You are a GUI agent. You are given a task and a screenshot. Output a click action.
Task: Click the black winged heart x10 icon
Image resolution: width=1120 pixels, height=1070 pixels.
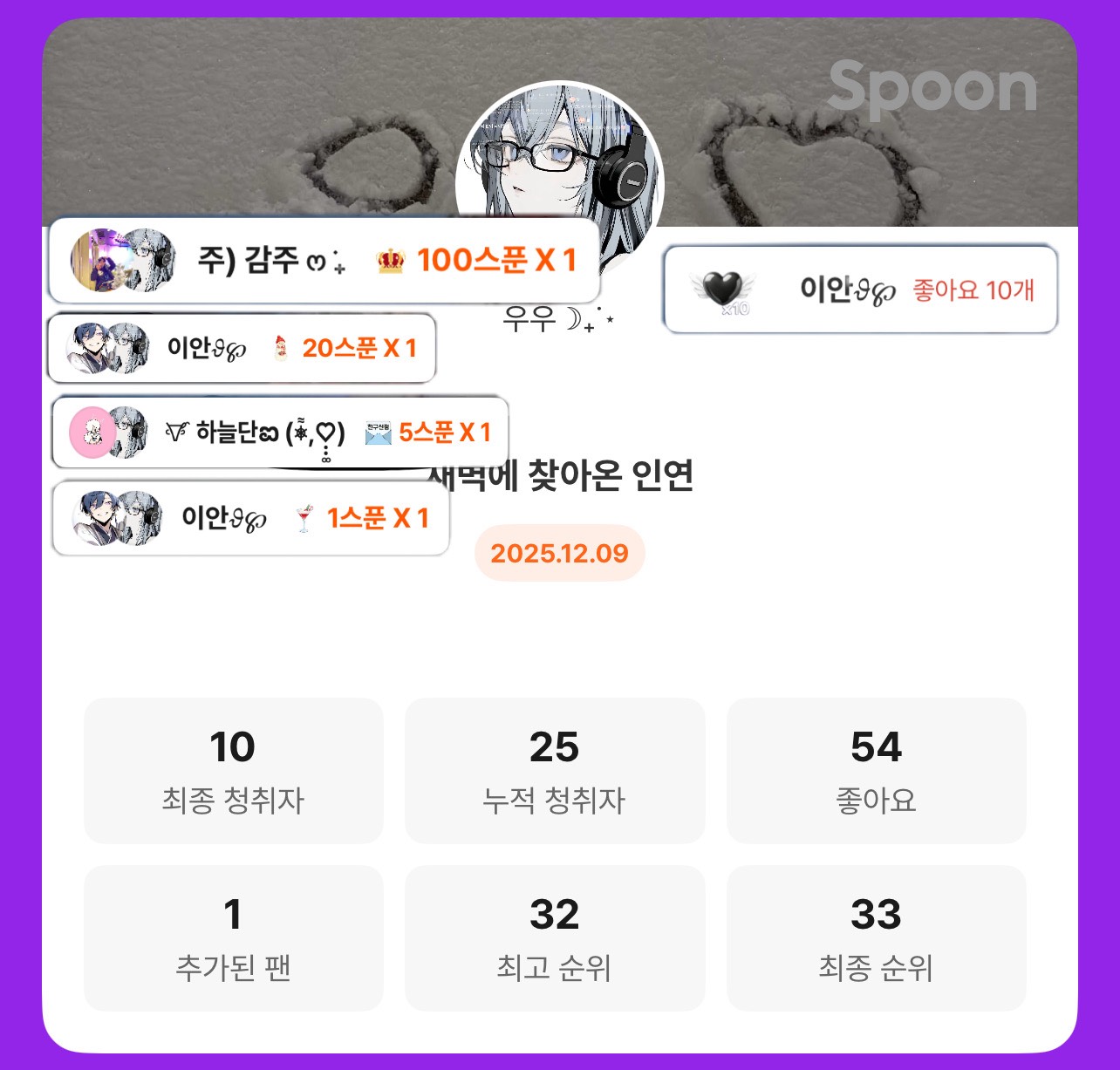pos(723,291)
